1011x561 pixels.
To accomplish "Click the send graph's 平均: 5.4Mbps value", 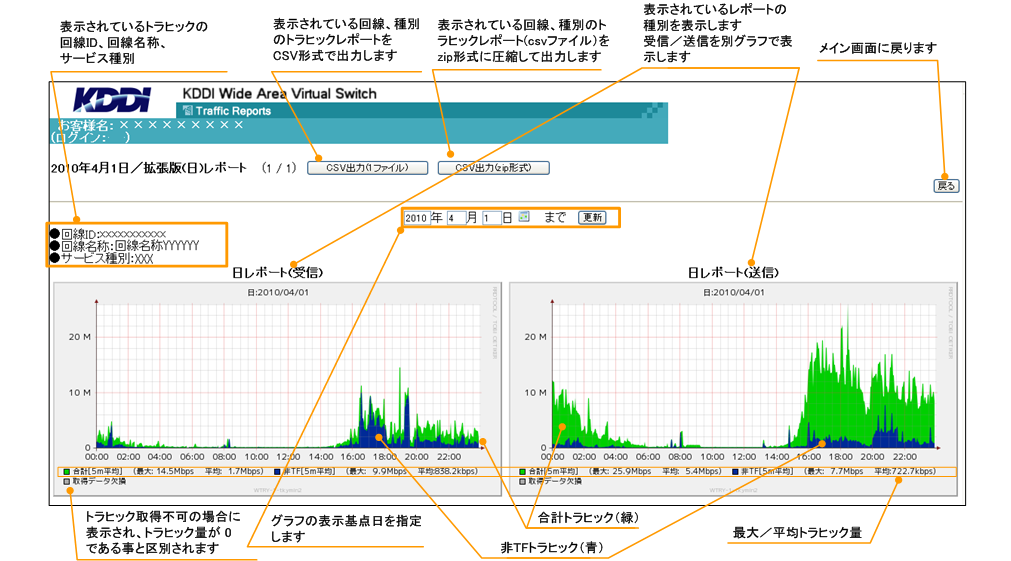I will 691,471.
